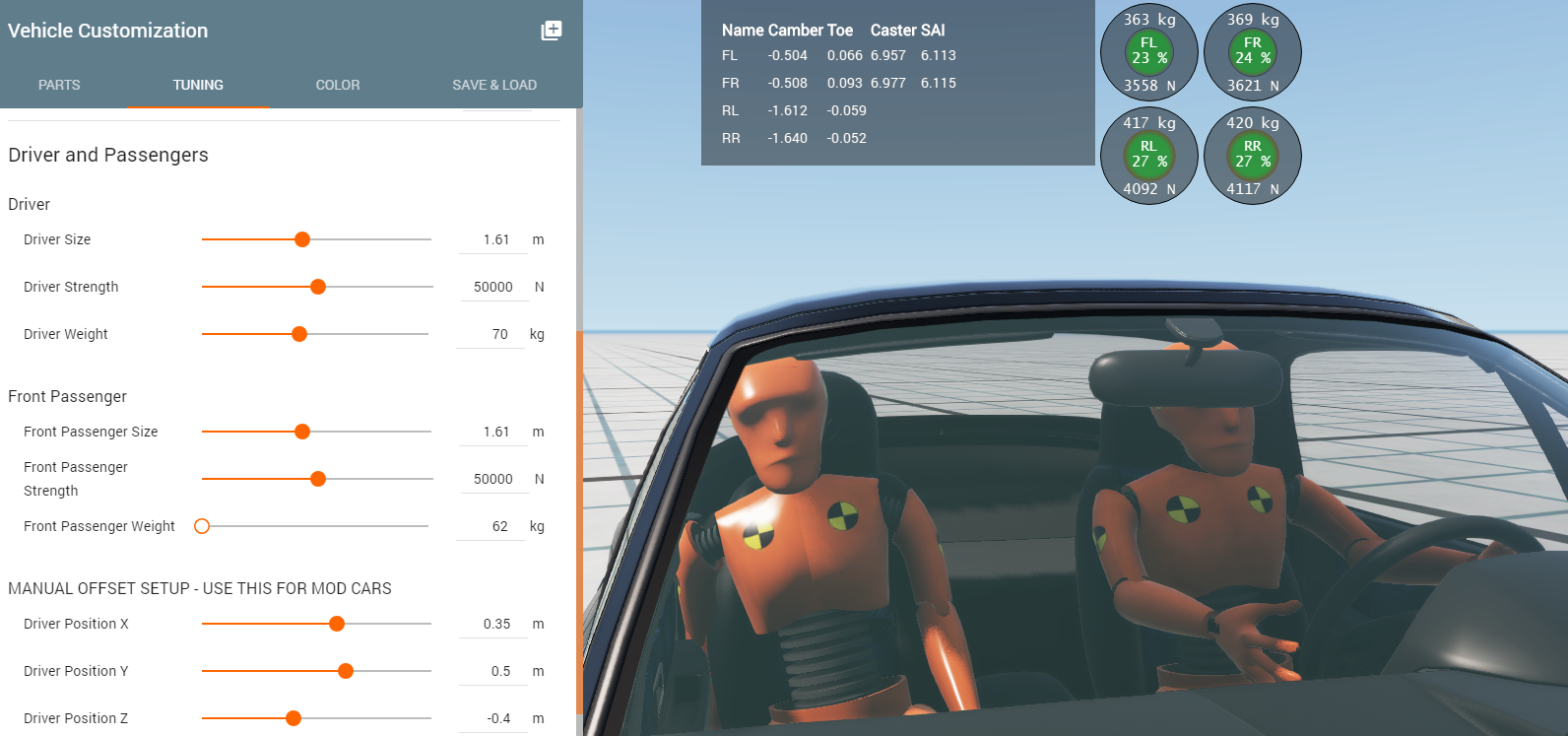Click the Driver Size value field 1.61
Viewport: 1568px width, 736px height.
point(493,239)
